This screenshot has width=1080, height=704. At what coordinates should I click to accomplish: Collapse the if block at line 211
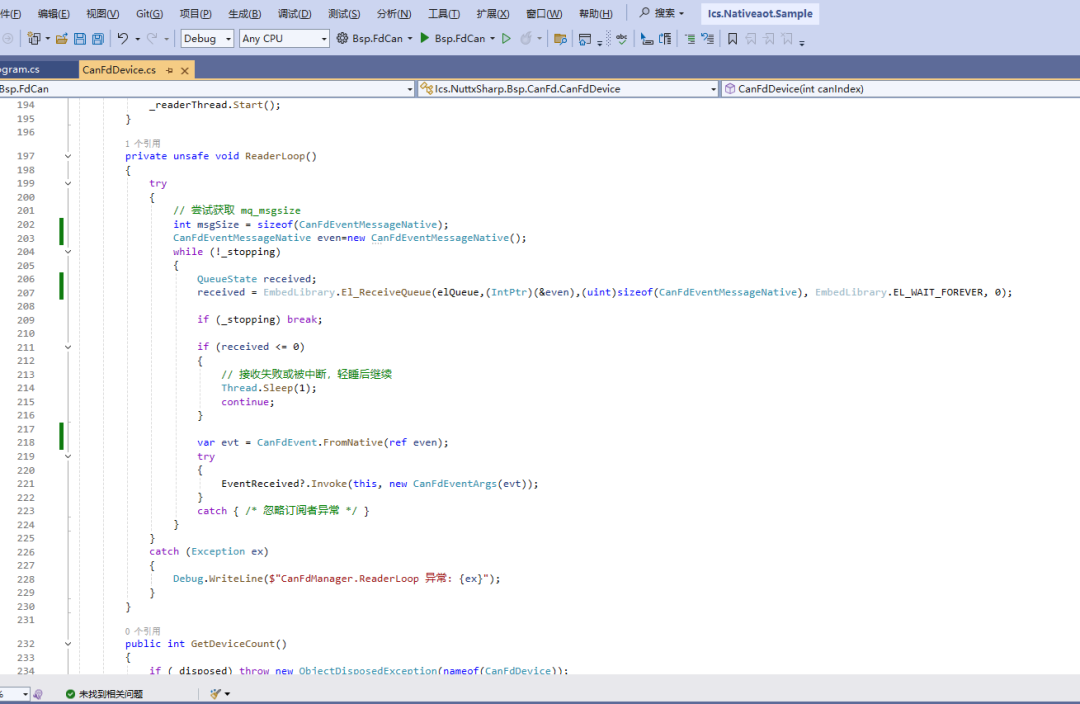pyautogui.click(x=68, y=346)
